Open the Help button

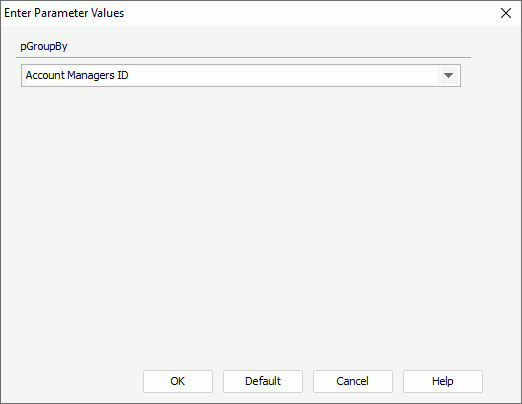pos(443,381)
